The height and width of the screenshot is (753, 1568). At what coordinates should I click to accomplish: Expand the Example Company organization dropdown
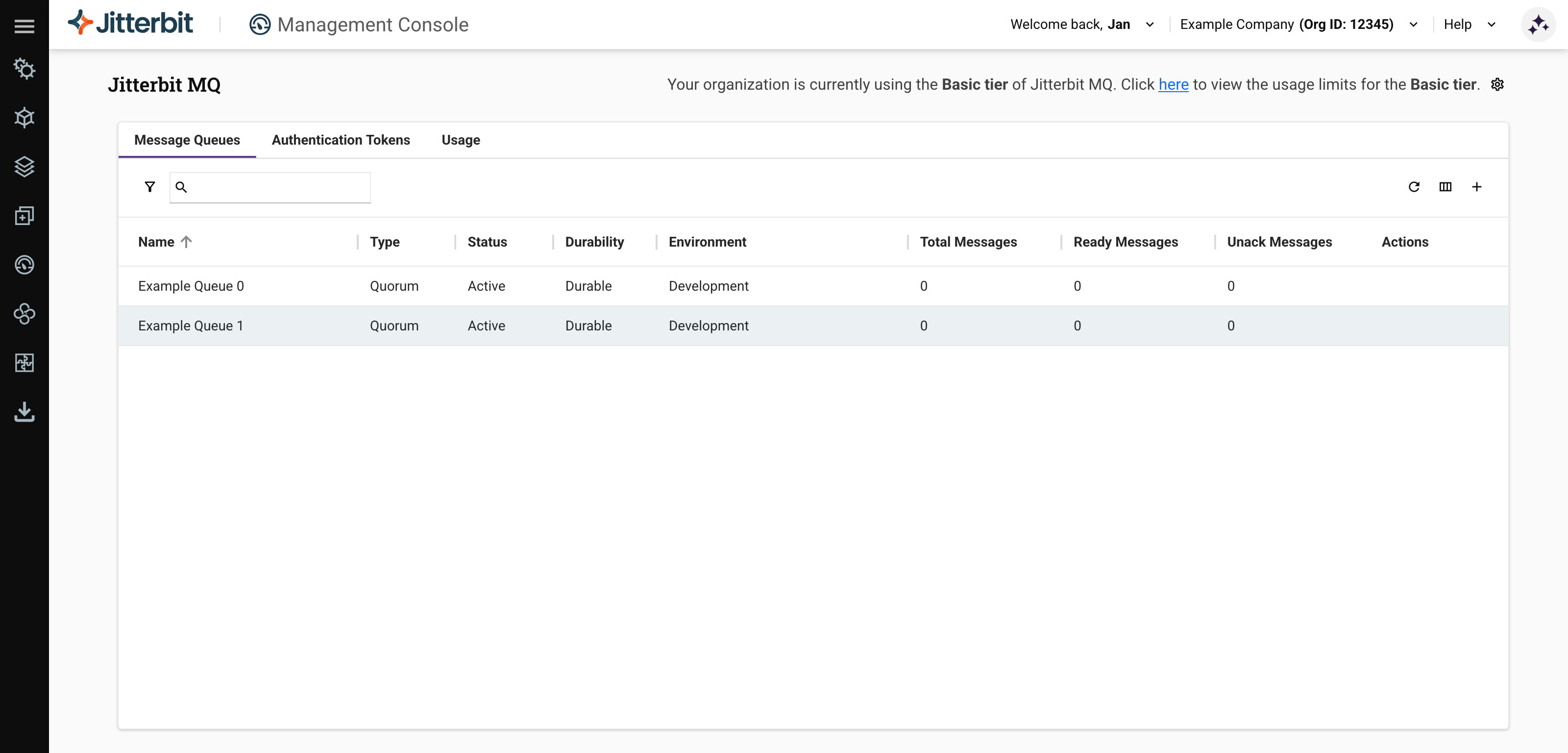1413,25
